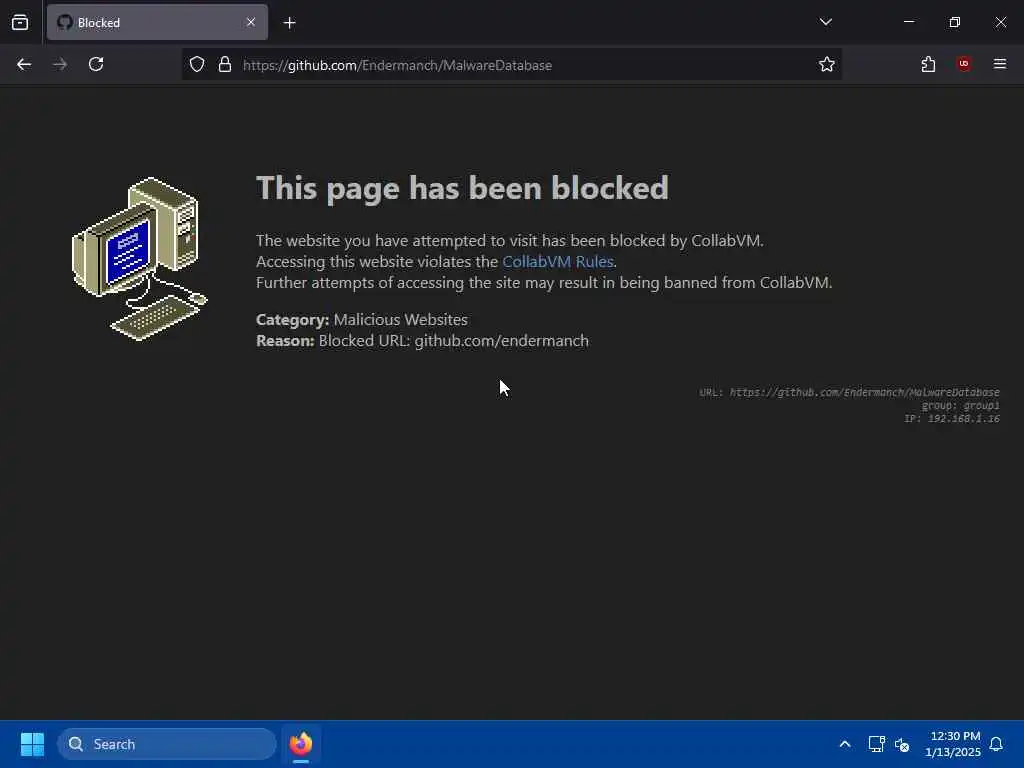1024x768 pixels.
Task: Click the Reason: Blocked URL line
Action: [x=423, y=340]
